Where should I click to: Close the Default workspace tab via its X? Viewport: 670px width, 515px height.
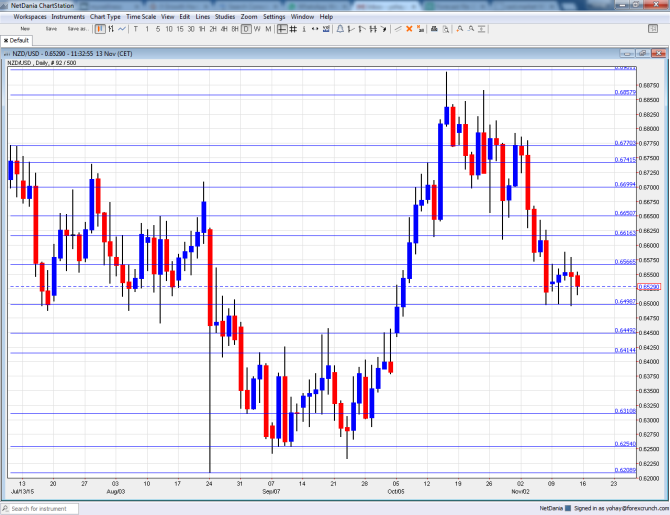coord(6,40)
